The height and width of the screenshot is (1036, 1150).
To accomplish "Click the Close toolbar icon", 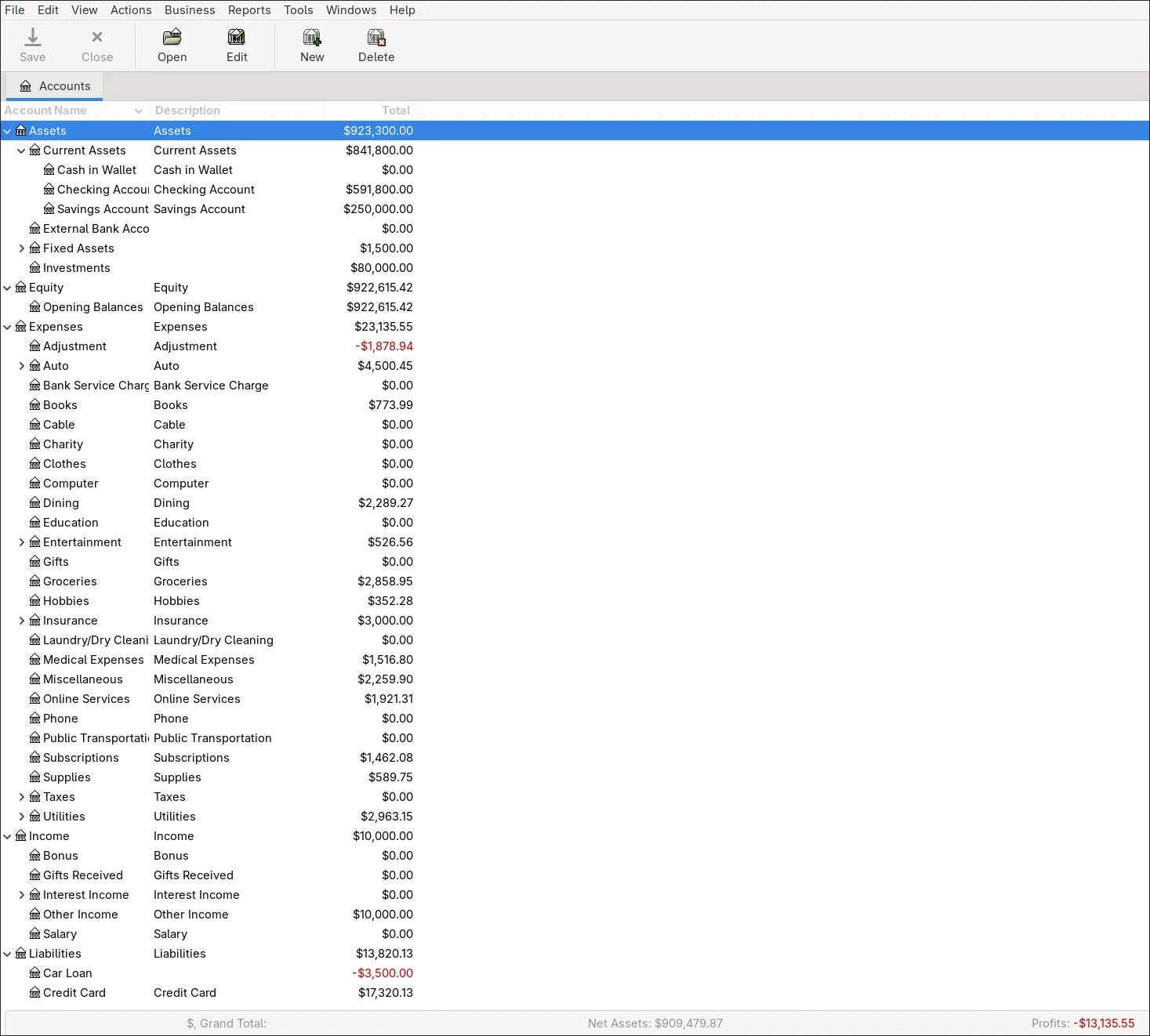I will click(x=97, y=38).
